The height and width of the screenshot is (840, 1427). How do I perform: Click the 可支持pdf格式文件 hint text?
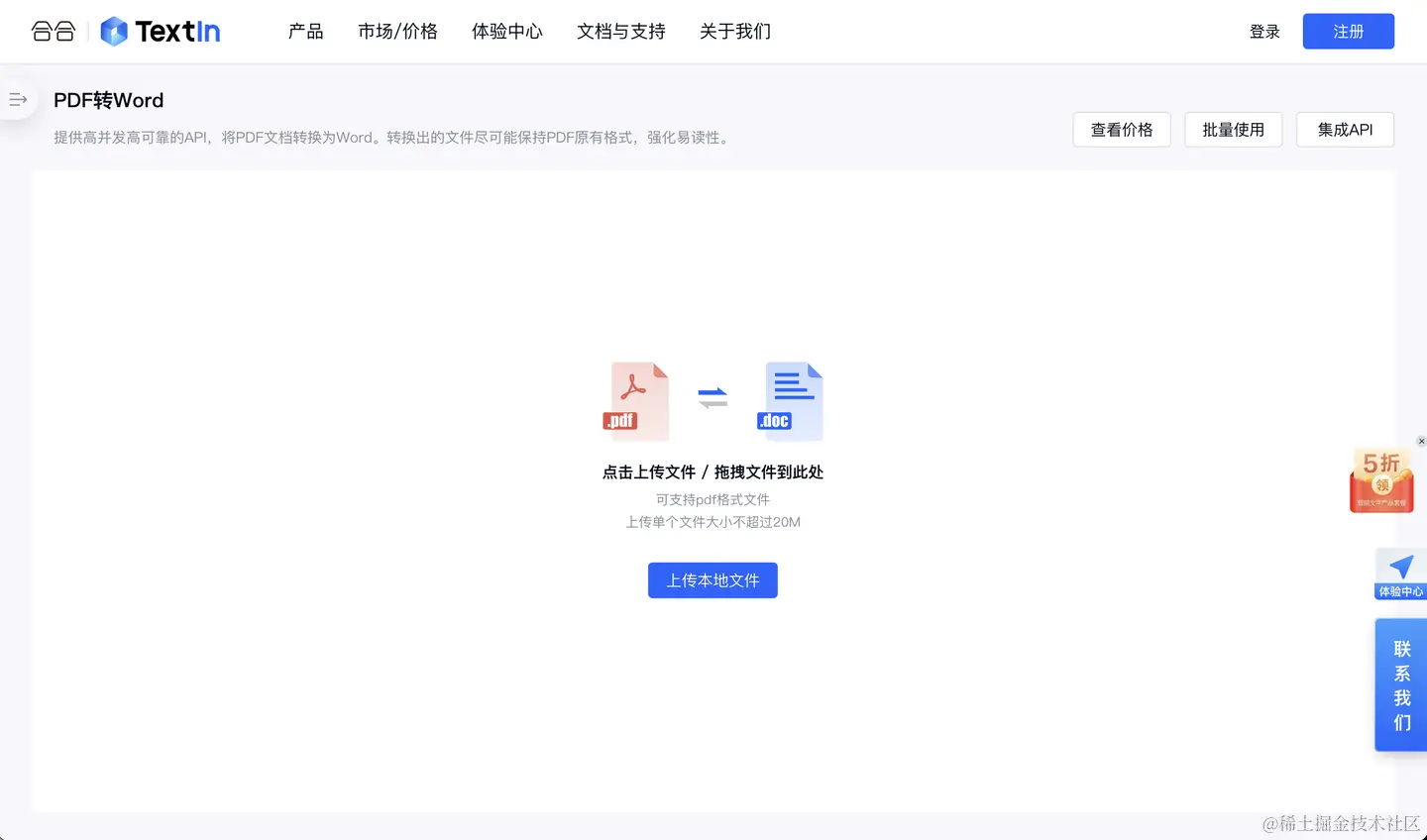pos(713,499)
